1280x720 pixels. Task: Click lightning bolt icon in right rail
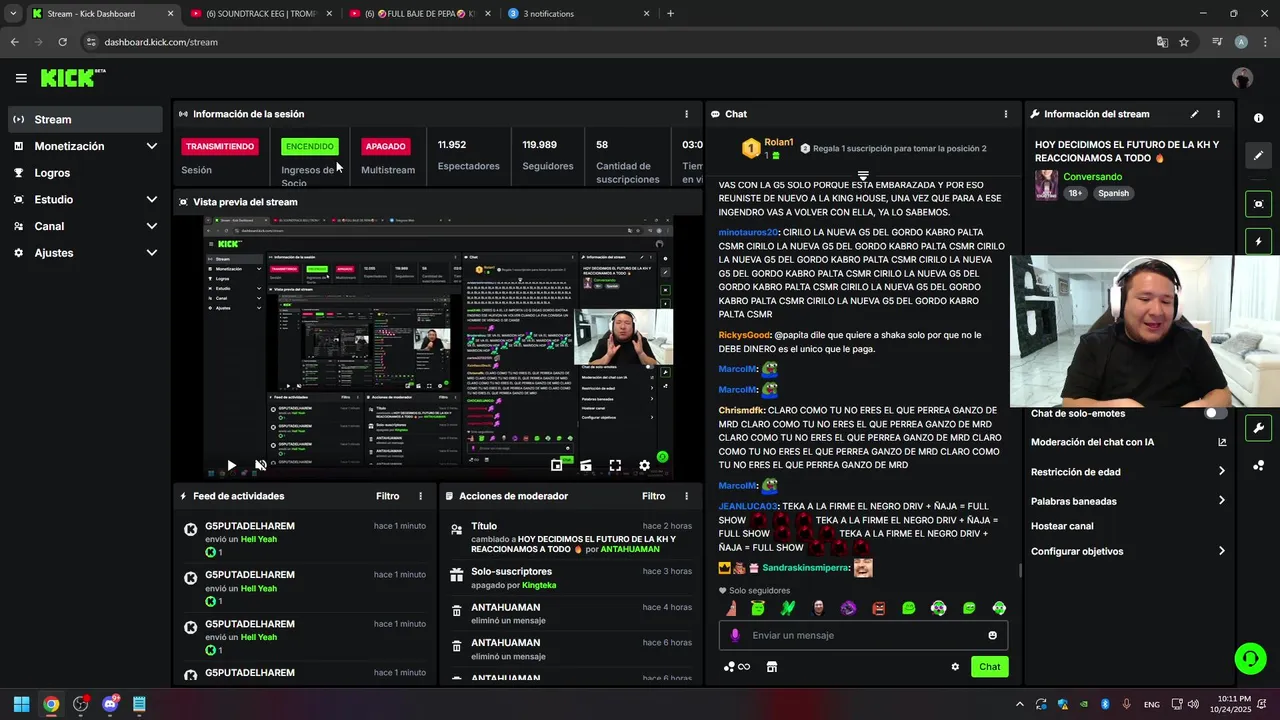point(1258,242)
